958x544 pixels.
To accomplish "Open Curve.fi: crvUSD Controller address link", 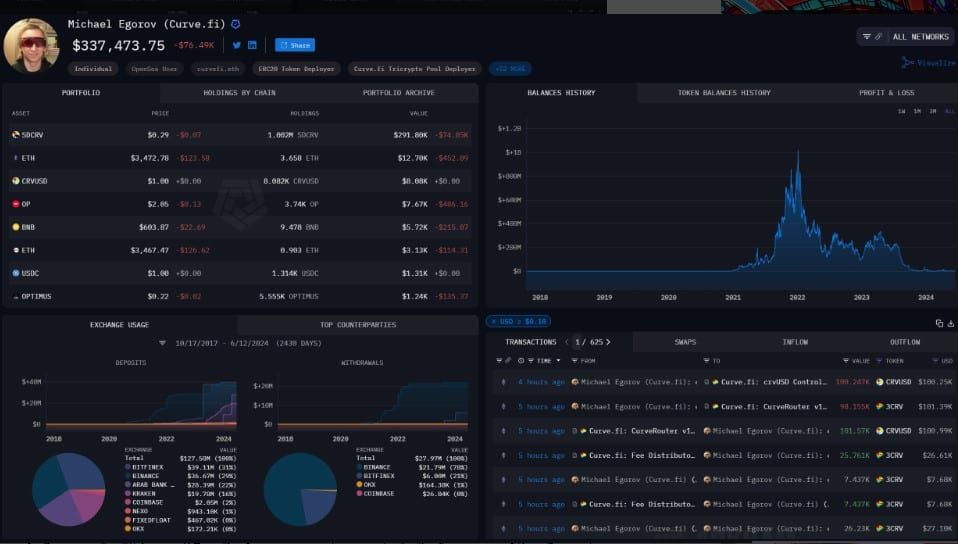I will [x=773, y=382].
